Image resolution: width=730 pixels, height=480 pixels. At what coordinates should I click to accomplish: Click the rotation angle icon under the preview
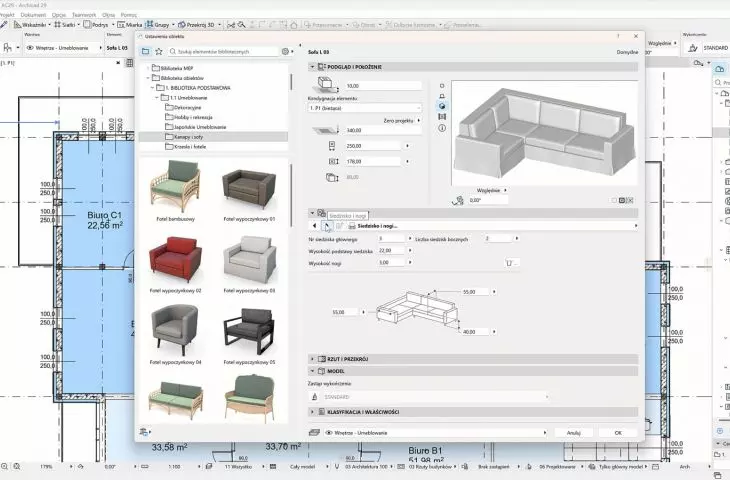pos(458,200)
